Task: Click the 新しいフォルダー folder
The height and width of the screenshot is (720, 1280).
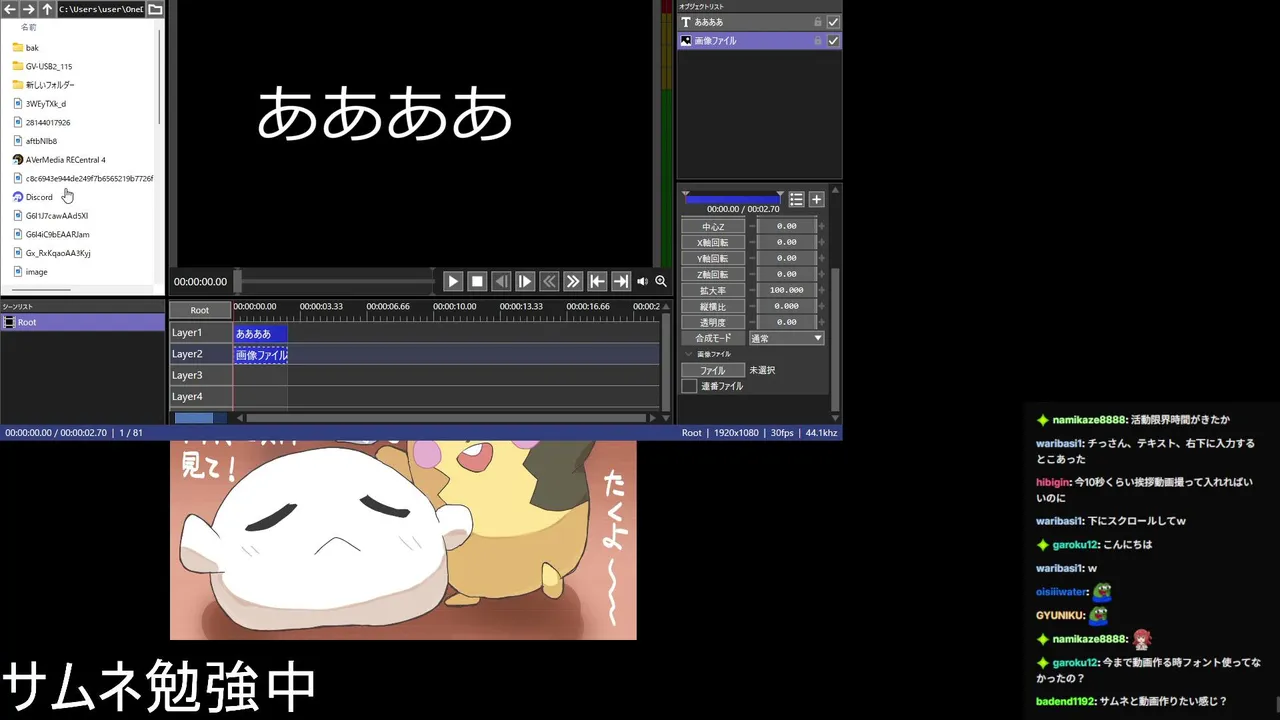Action: click(43, 85)
